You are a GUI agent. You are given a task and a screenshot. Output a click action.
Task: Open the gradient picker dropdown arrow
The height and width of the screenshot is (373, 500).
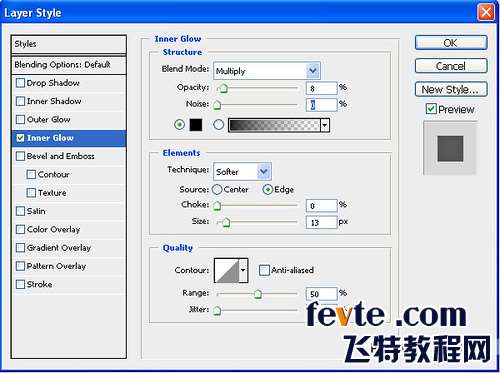tap(324, 125)
